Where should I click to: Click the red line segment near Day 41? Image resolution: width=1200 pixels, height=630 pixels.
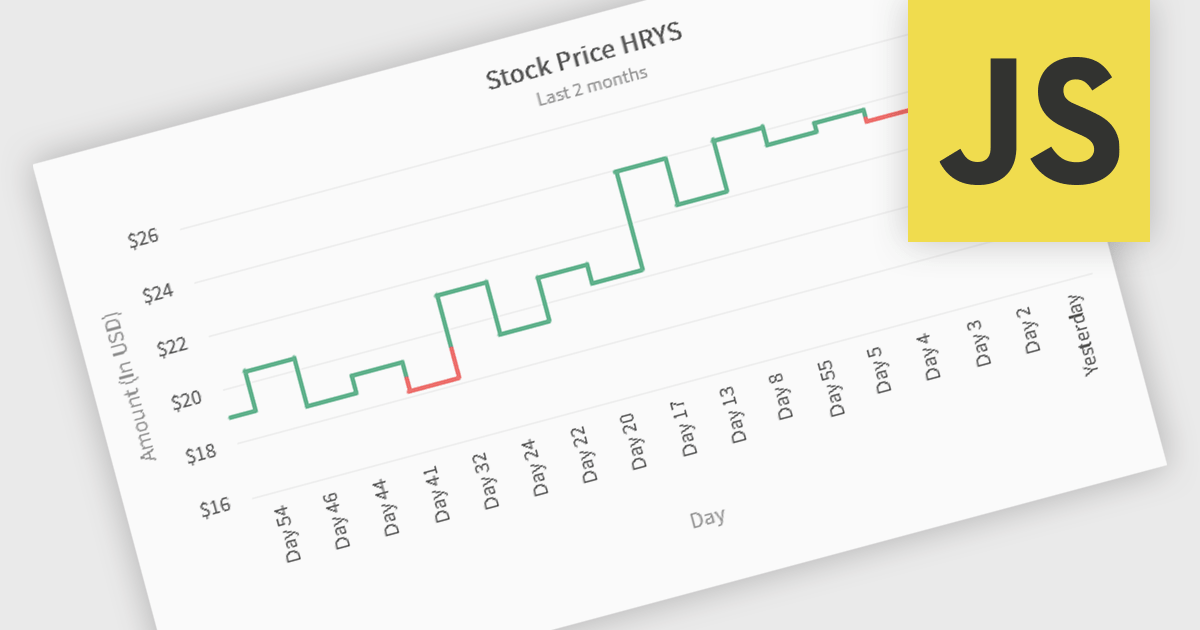point(432,383)
